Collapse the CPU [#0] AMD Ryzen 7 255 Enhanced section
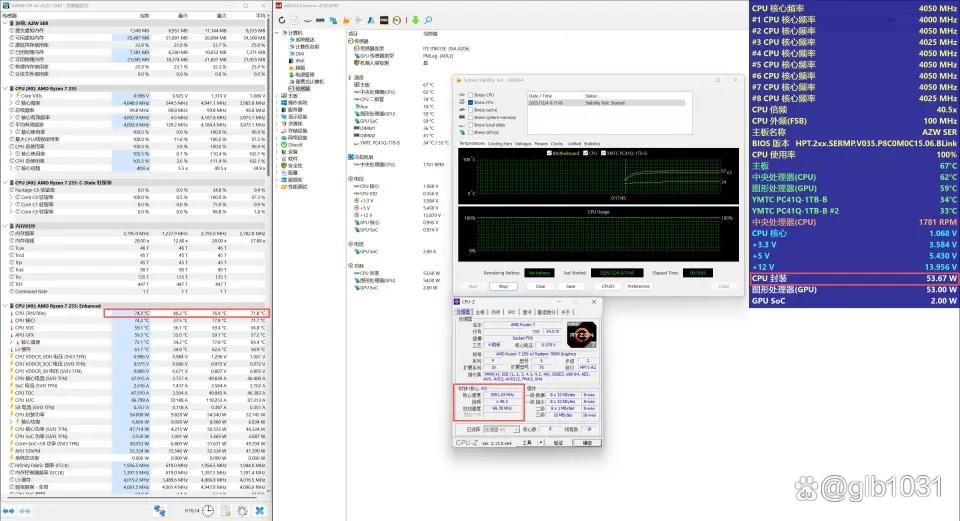The height and width of the screenshot is (521, 960). point(6,305)
